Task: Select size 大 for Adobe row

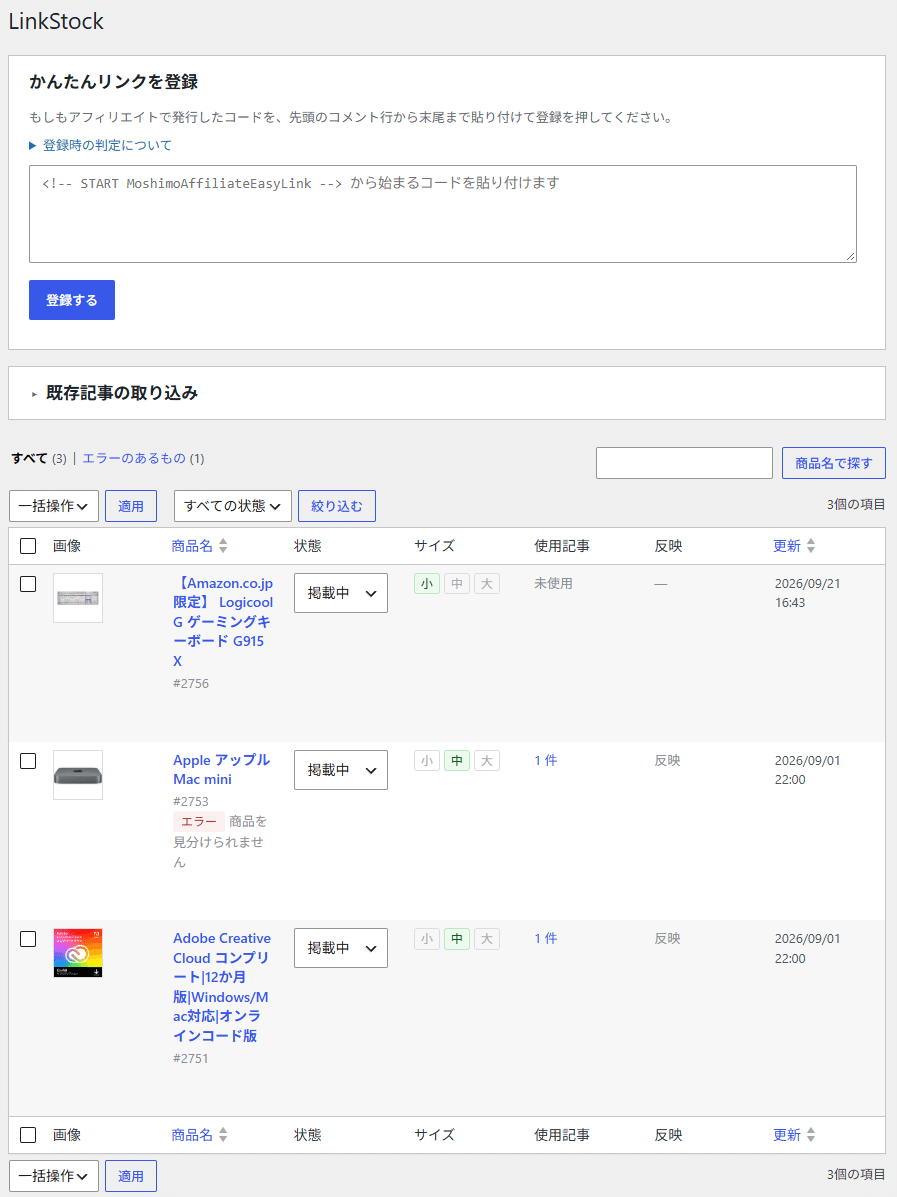Action: [486, 939]
